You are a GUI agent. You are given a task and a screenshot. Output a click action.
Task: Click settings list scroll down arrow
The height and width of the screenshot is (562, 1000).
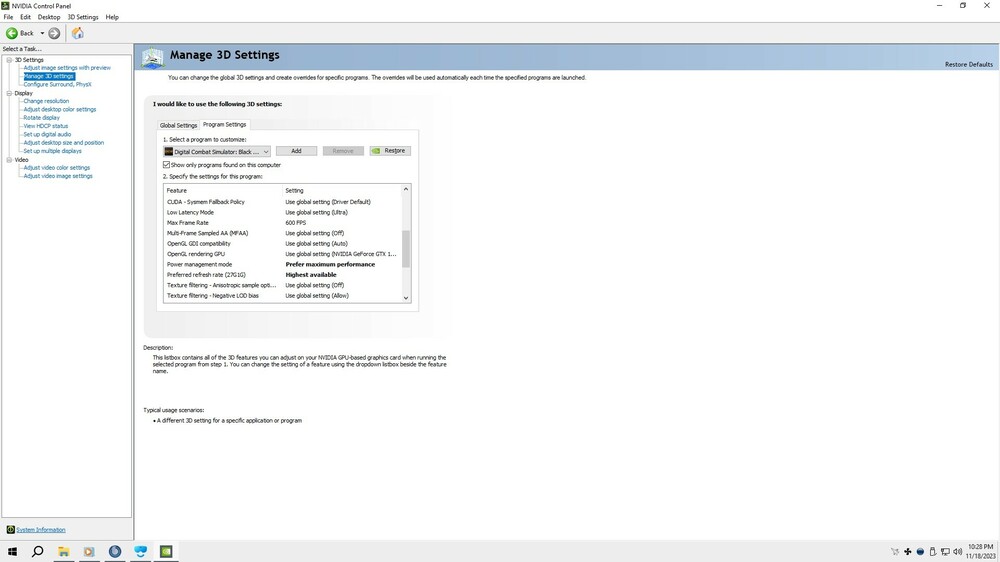tap(406, 298)
